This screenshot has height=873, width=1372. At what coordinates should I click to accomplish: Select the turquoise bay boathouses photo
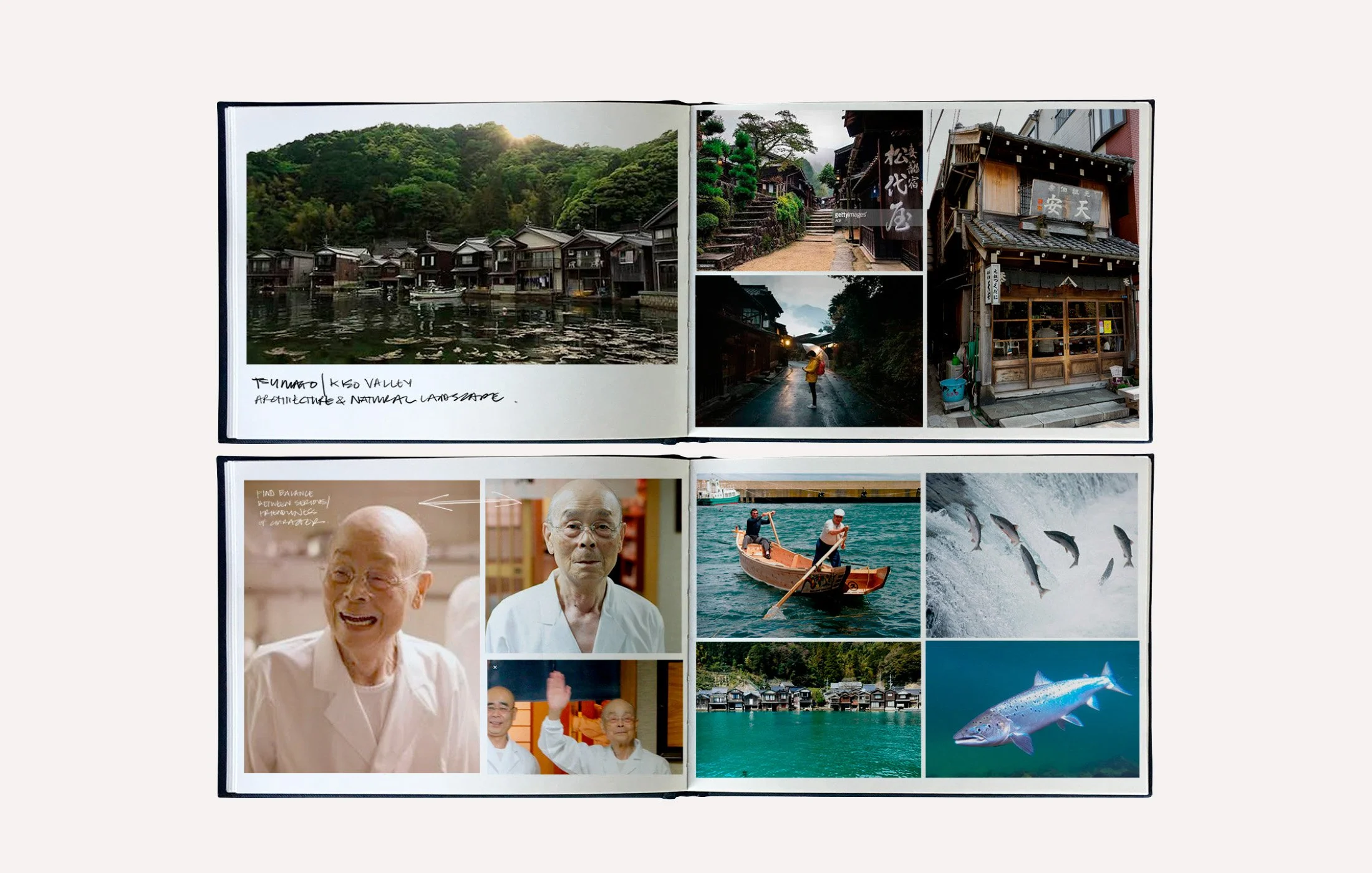(808, 710)
